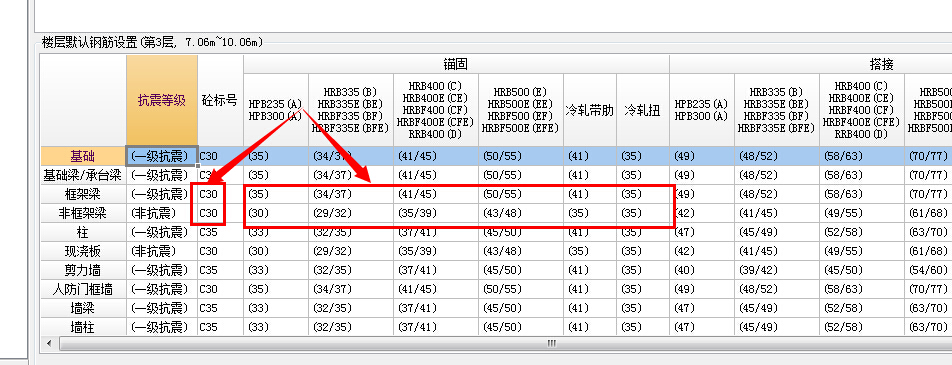The height and width of the screenshot is (365, 952).
Task: Click the 砼标号 column header
Action: (x=220, y=101)
